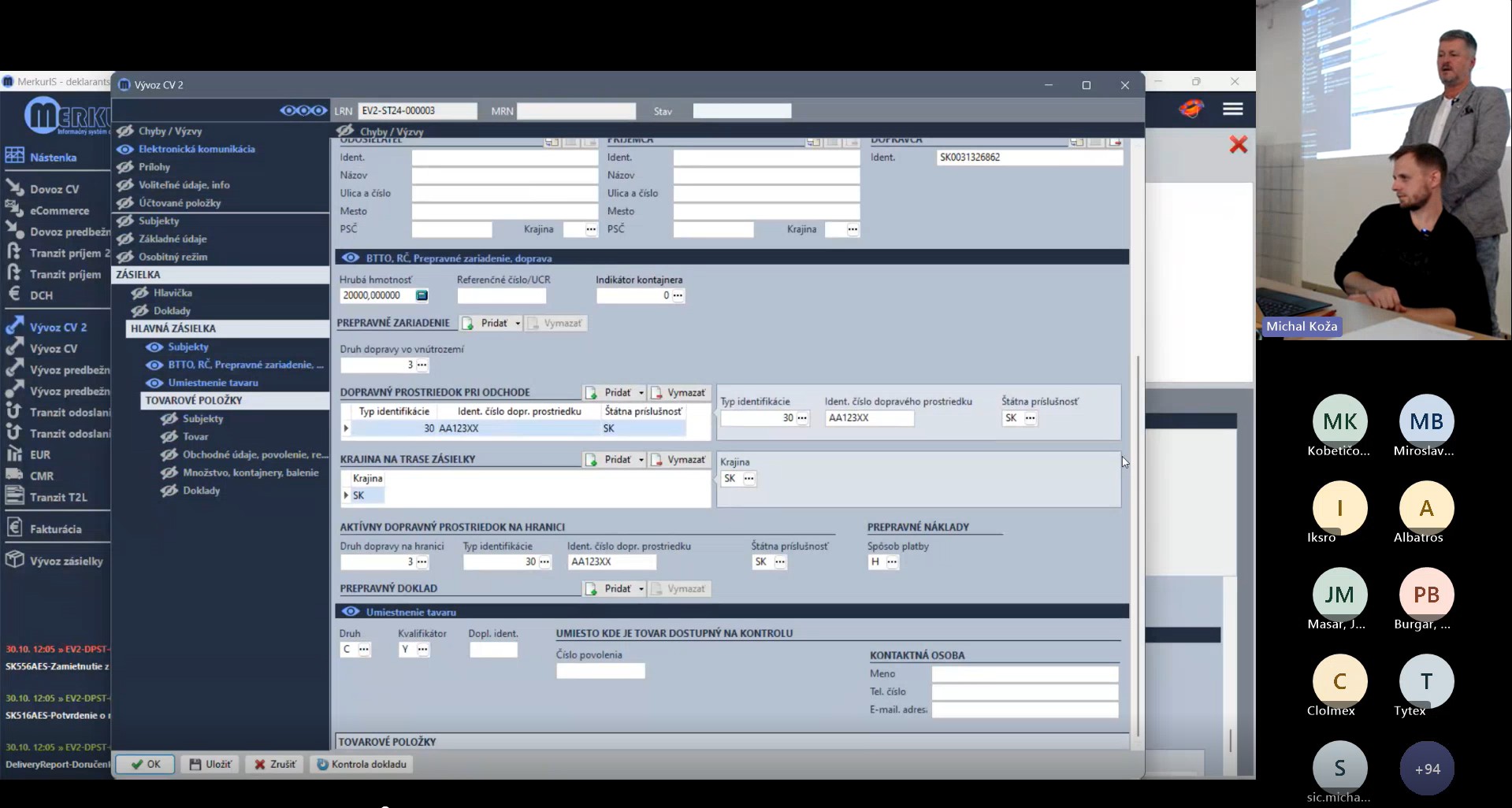Click the Kontrola dokladu button
1512x808 pixels.
pyautogui.click(x=362, y=765)
